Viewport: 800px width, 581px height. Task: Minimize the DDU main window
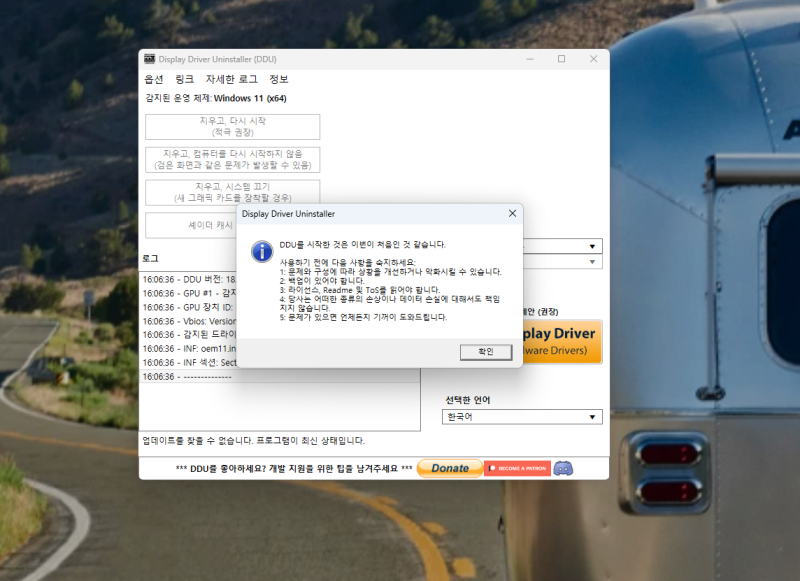tap(530, 59)
